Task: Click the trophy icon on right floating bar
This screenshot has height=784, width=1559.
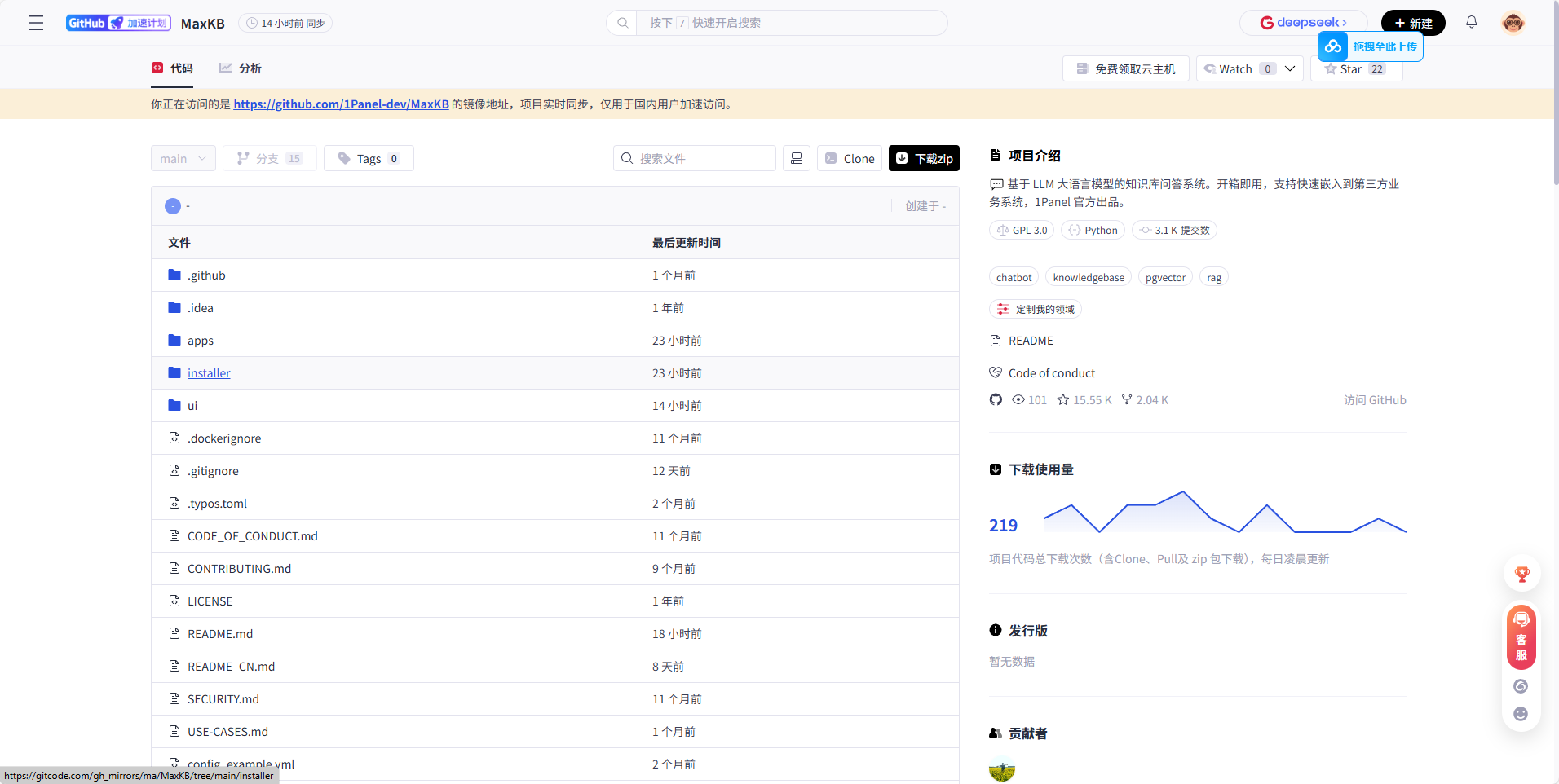Action: pyautogui.click(x=1521, y=575)
